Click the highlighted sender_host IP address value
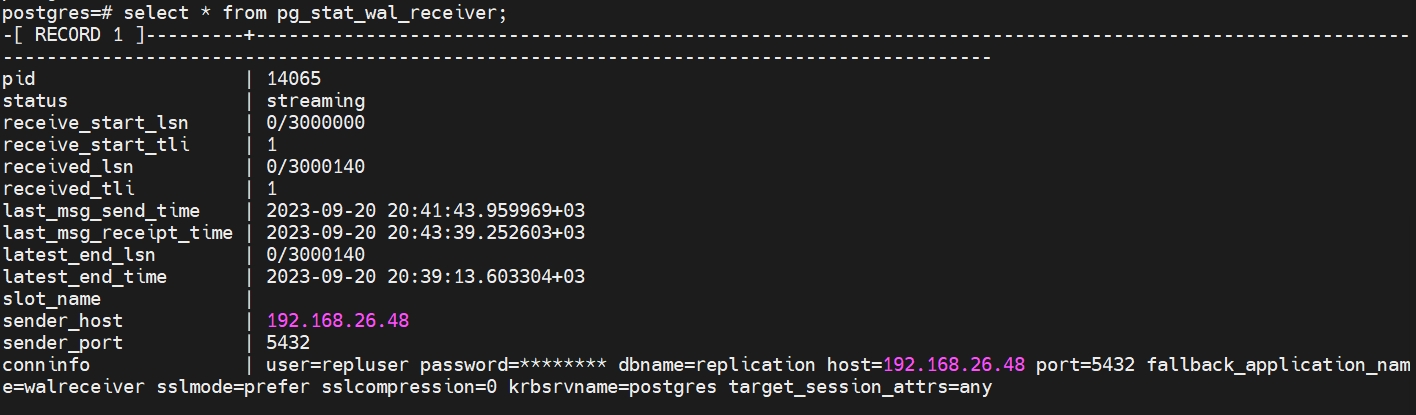The width and height of the screenshot is (1416, 415). pyautogui.click(x=338, y=321)
